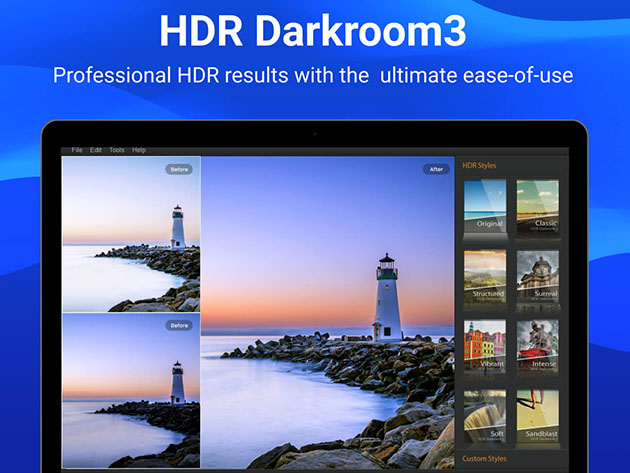Select the top bright lighthouse preview image

point(131,234)
